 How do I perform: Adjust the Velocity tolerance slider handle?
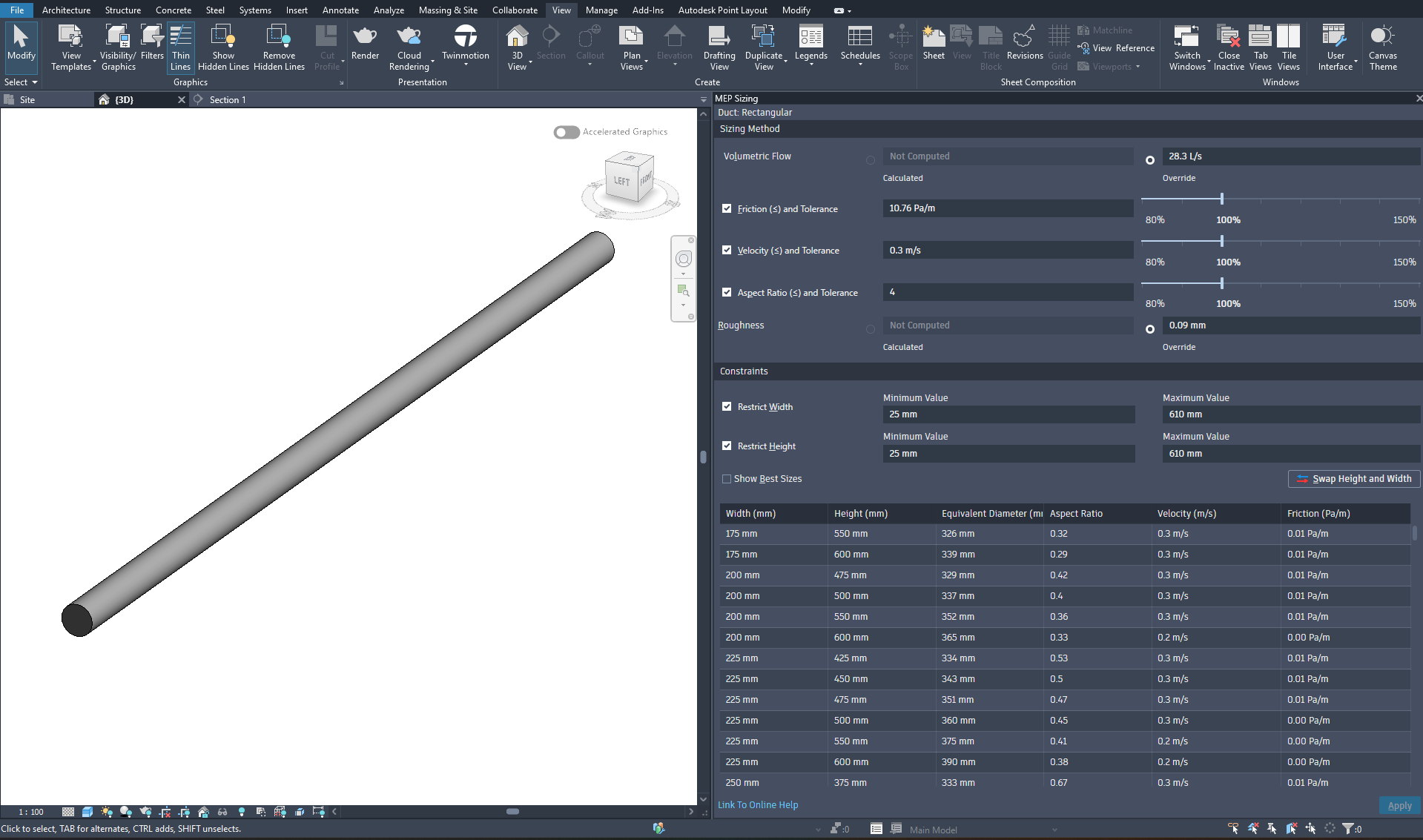coord(1221,241)
